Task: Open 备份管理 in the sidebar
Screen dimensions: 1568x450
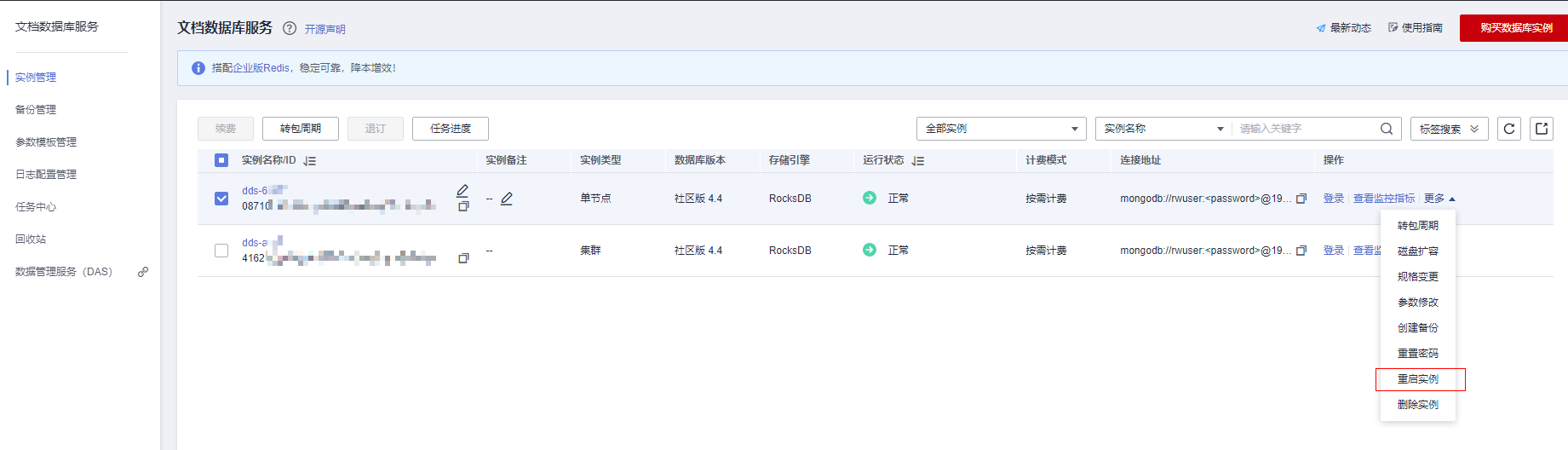Action: [36, 110]
